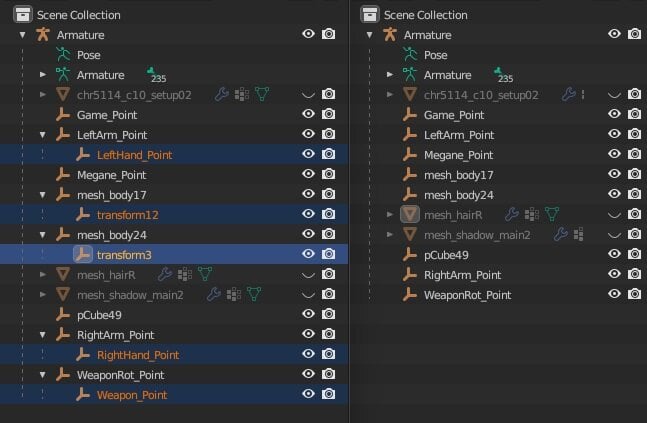
Task: Hide Armature in viewport, left panel eye
Action: coord(308,34)
